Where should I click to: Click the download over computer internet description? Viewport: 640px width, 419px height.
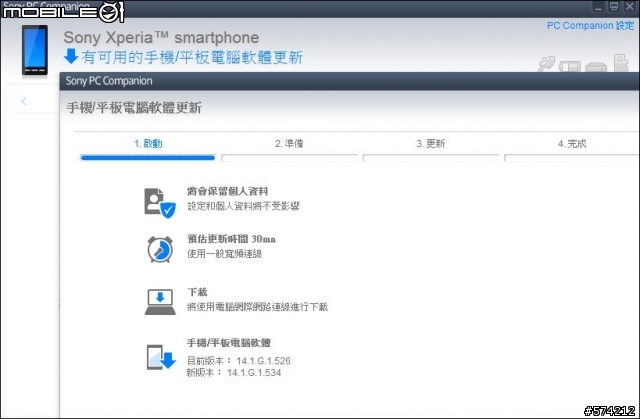tap(257, 307)
